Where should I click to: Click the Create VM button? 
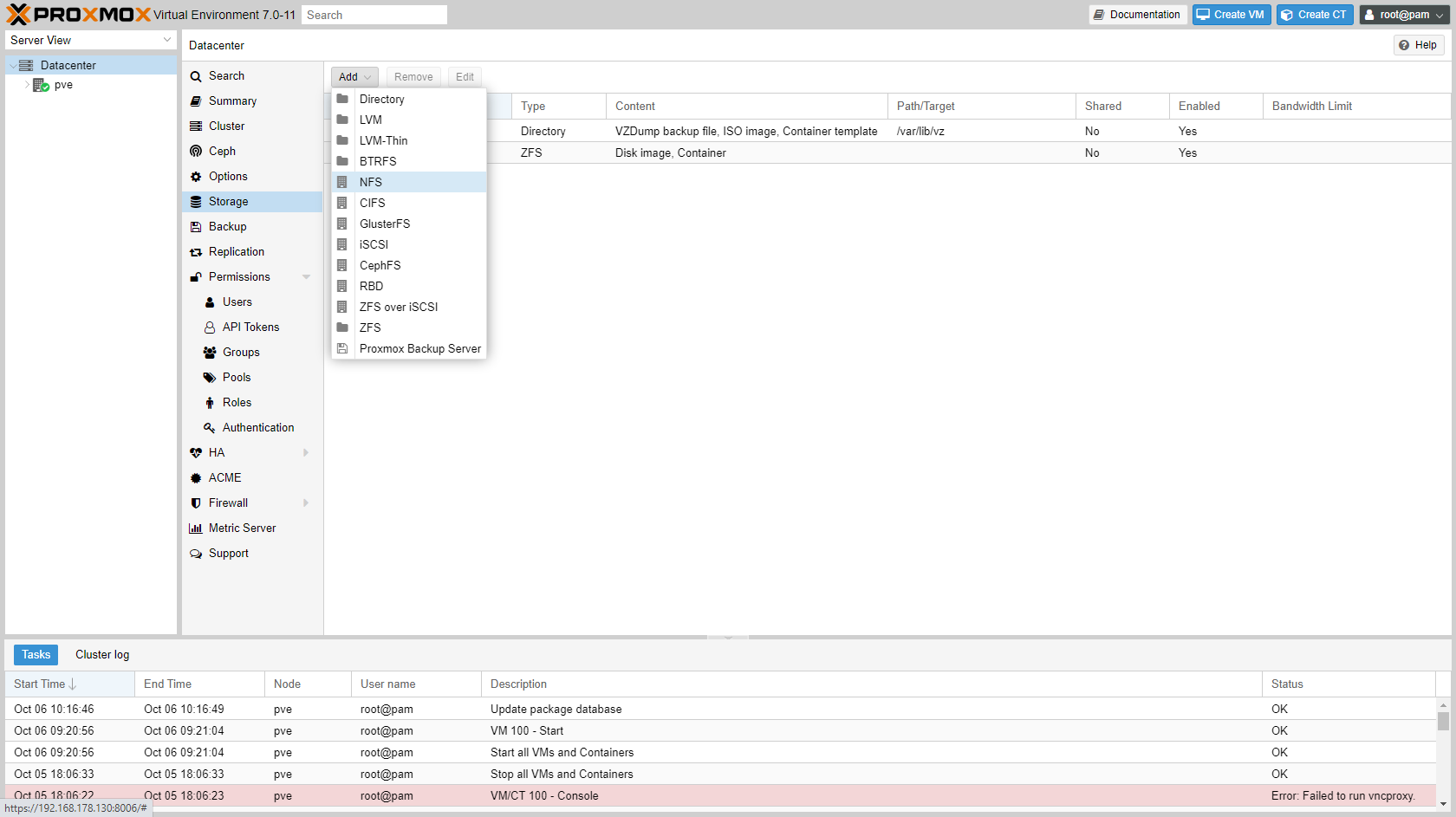pyautogui.click(x=1232, y=15)
